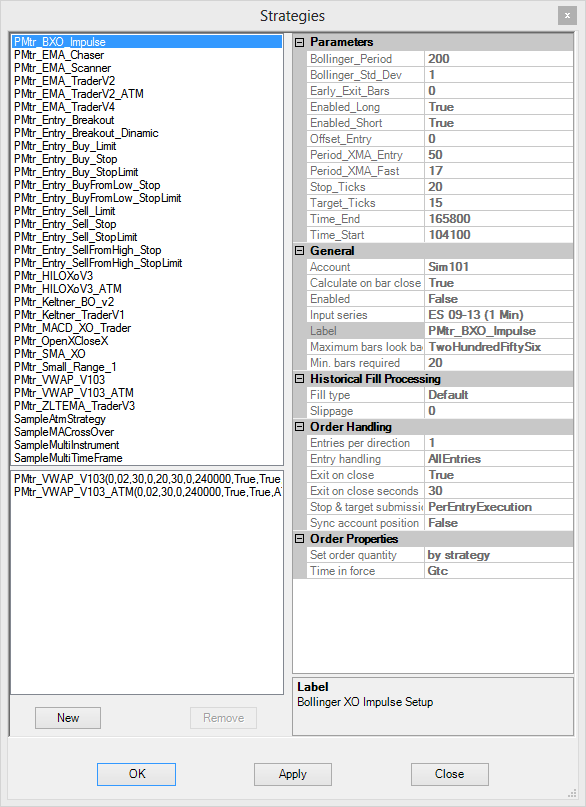The image size is (586, 807).
Task: Edit the Bollinger_Period value 200
Action: tap(499, 59)
